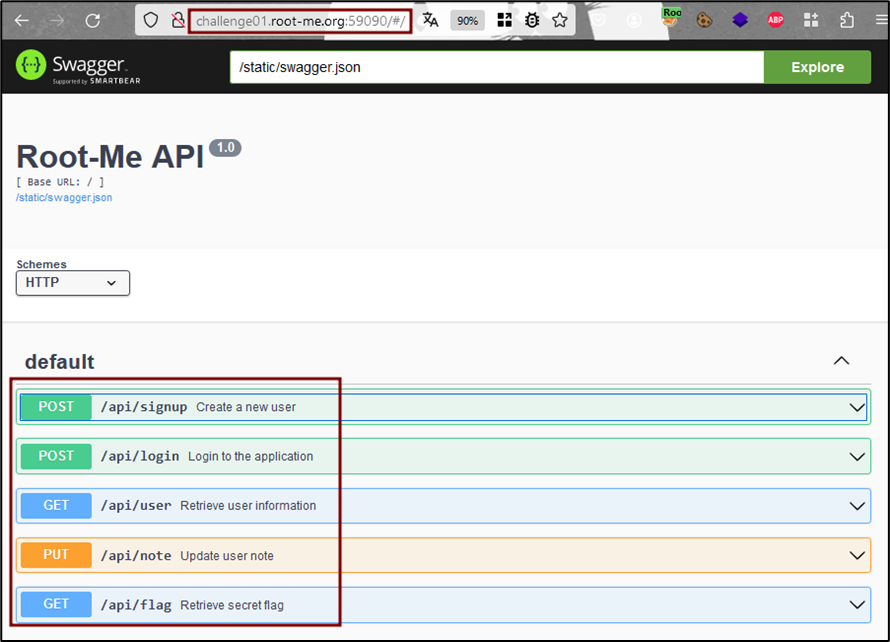Bookmark this page with the star icon
Viewport: 890px width, 642px height.
[x=558, y=20]
